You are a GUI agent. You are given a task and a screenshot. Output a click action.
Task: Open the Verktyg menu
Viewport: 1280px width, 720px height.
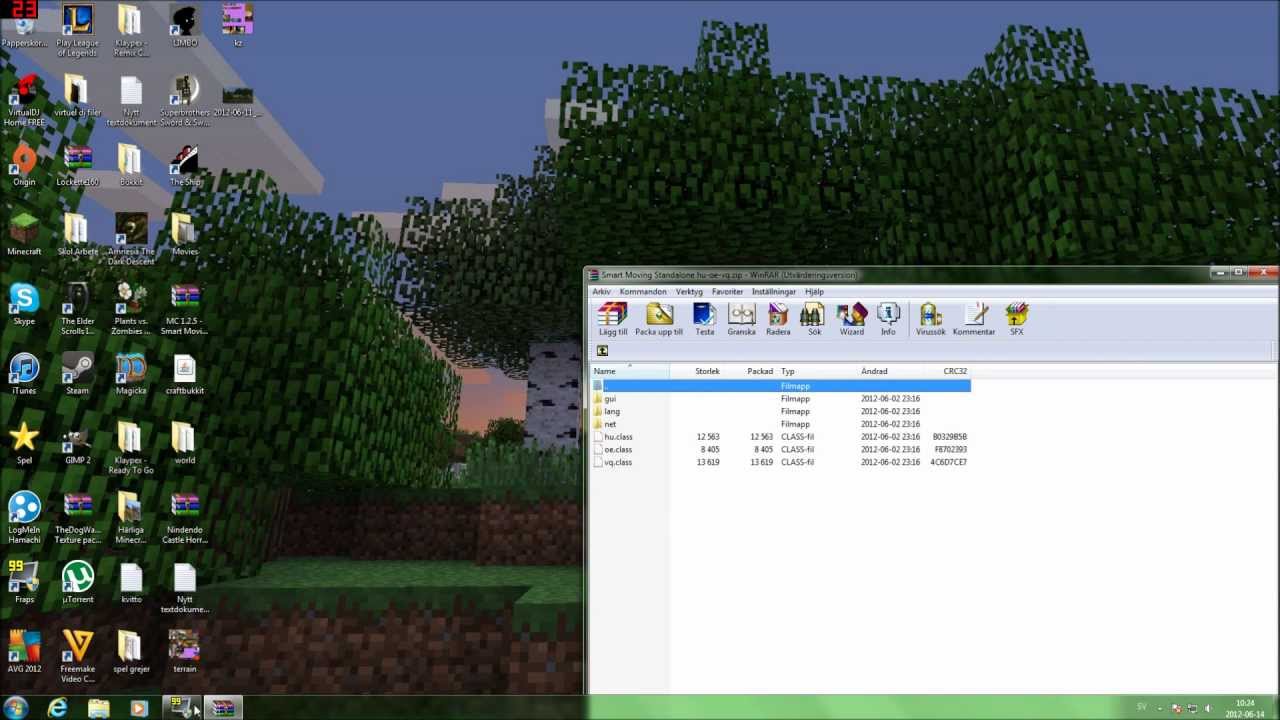pos(689,292)
